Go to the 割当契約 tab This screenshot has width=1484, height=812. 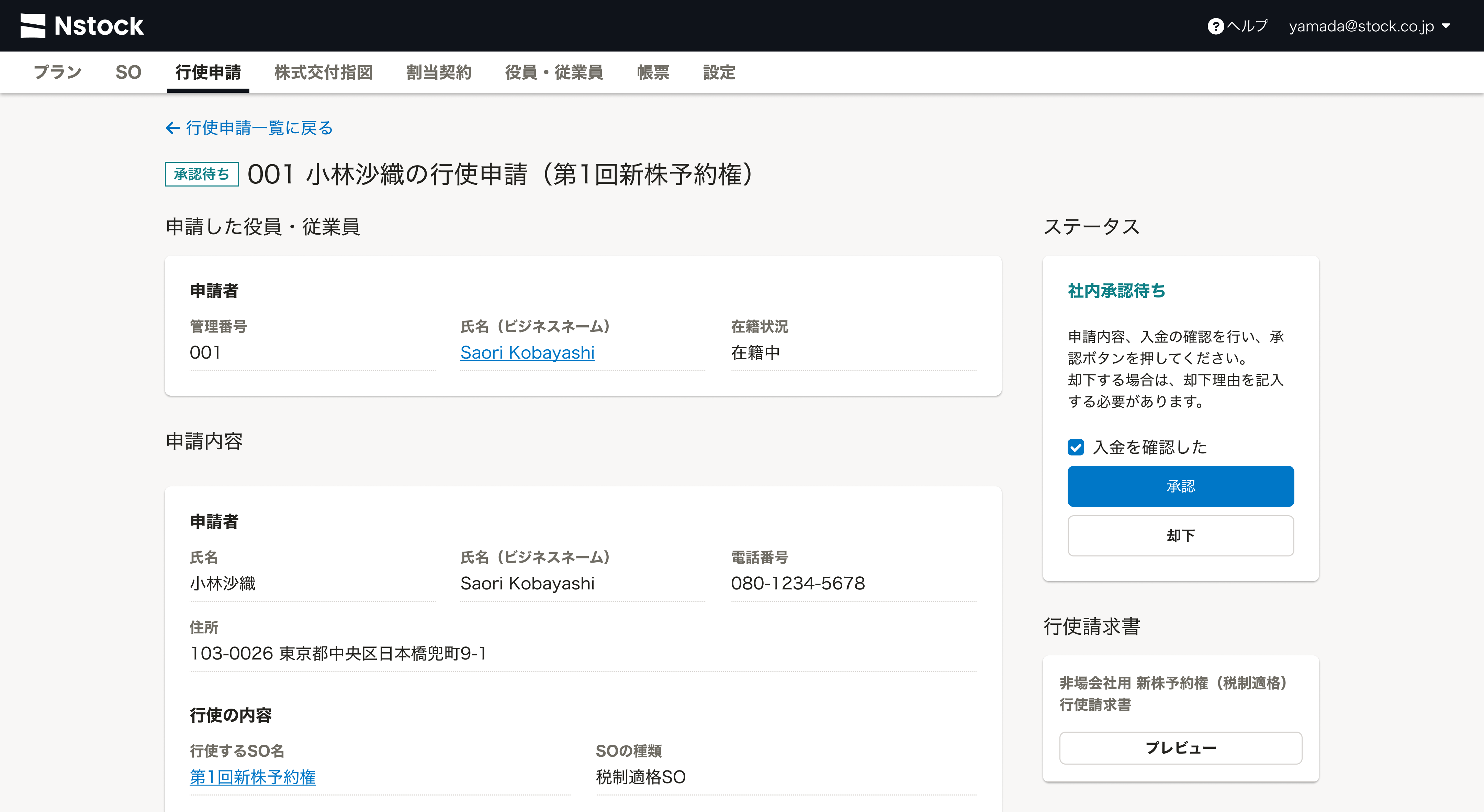[x=438, y=72]
